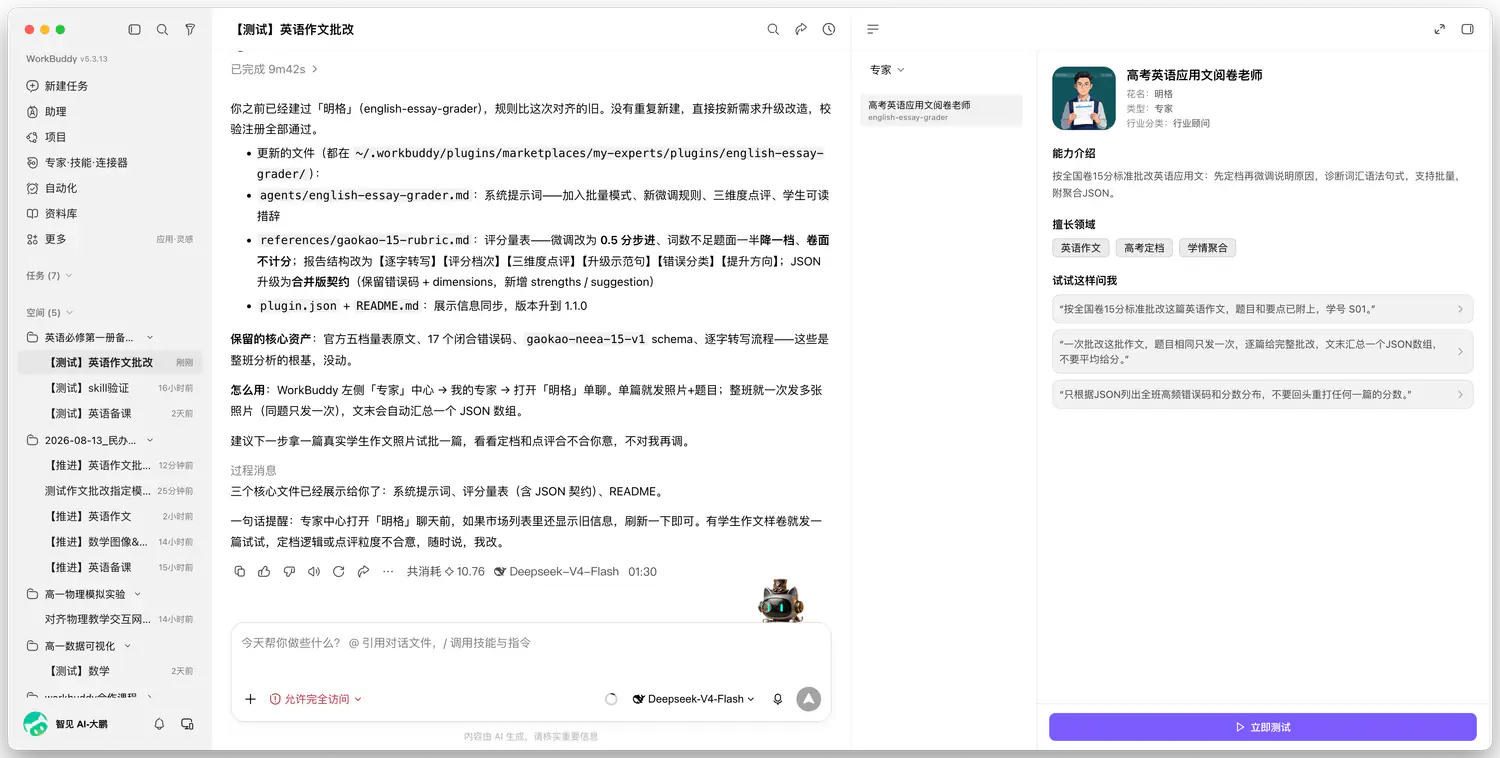Screen dimensions: 1500x758
Task: Try the prompt mentioning 学号 S01
Action: (1262, 309)
